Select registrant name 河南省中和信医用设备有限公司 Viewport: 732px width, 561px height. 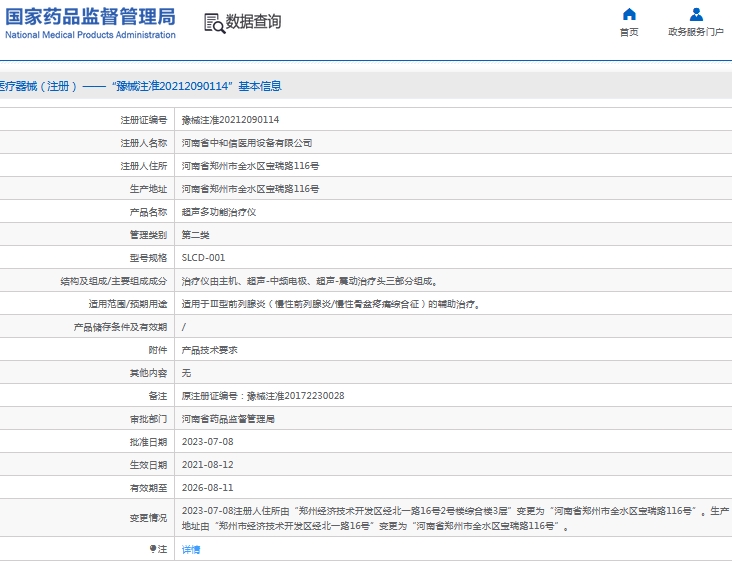(x=246, y=143)
